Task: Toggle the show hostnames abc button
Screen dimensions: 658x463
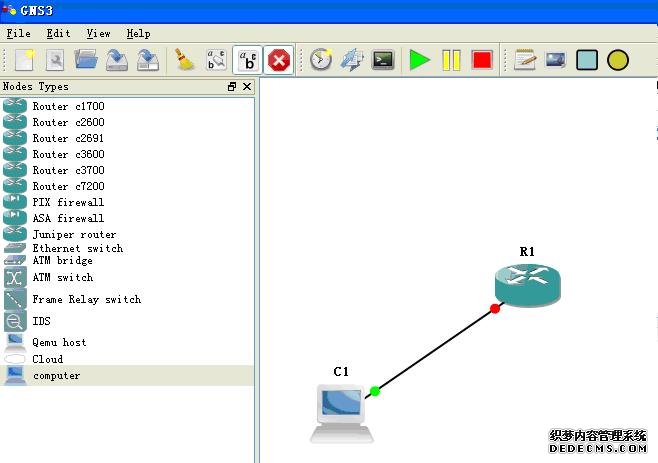Action: tap(248, 60)
